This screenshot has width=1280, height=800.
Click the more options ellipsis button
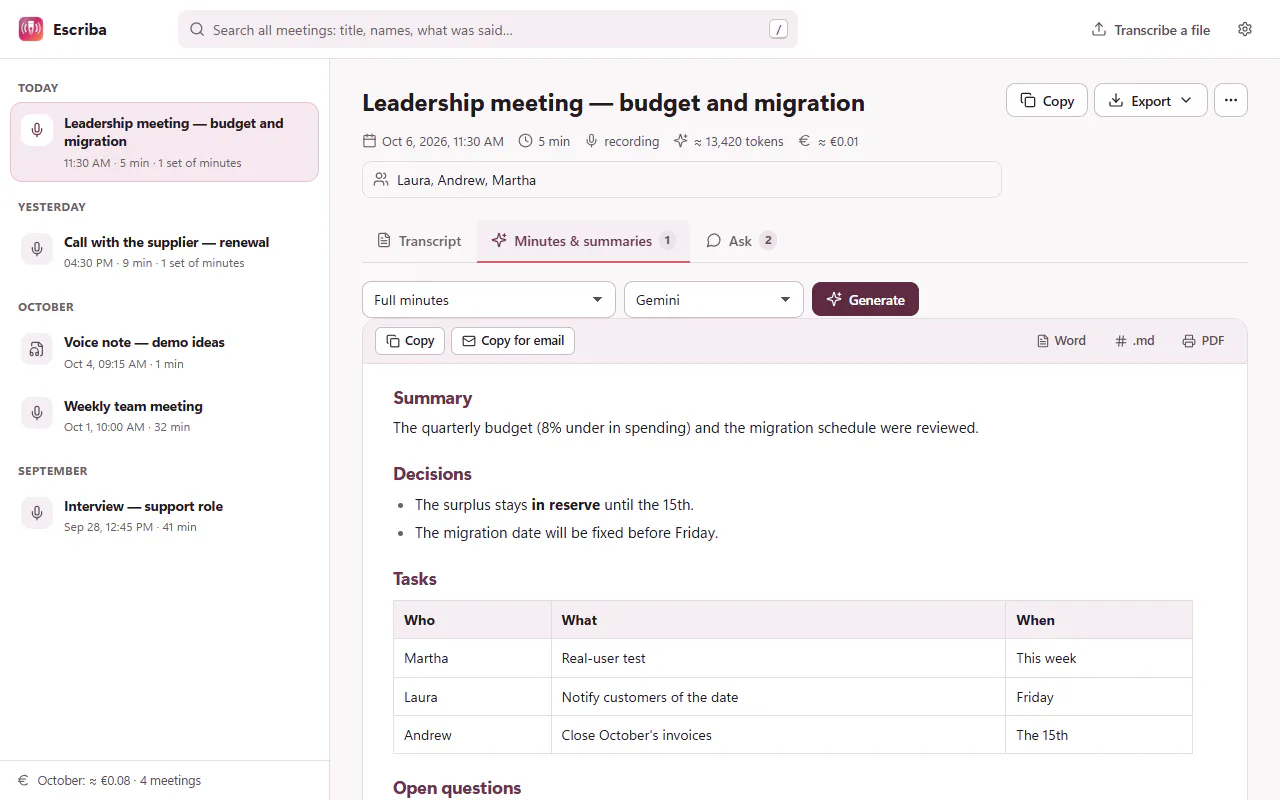[1231, 100]
